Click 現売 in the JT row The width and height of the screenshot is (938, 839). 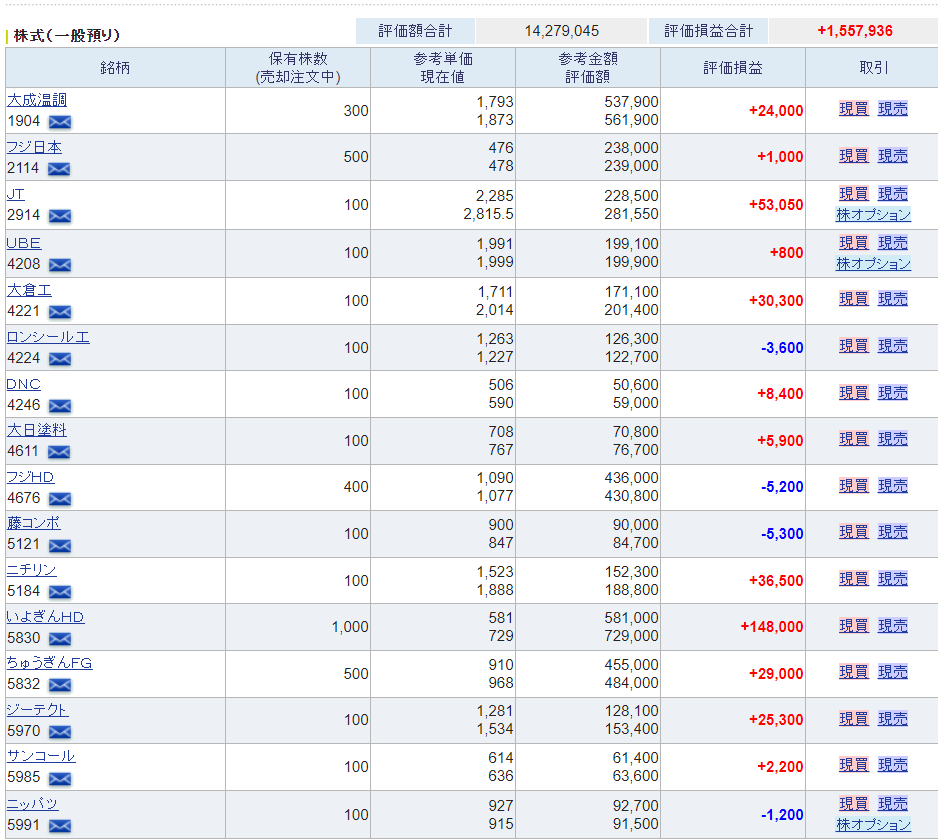[893, 194]
